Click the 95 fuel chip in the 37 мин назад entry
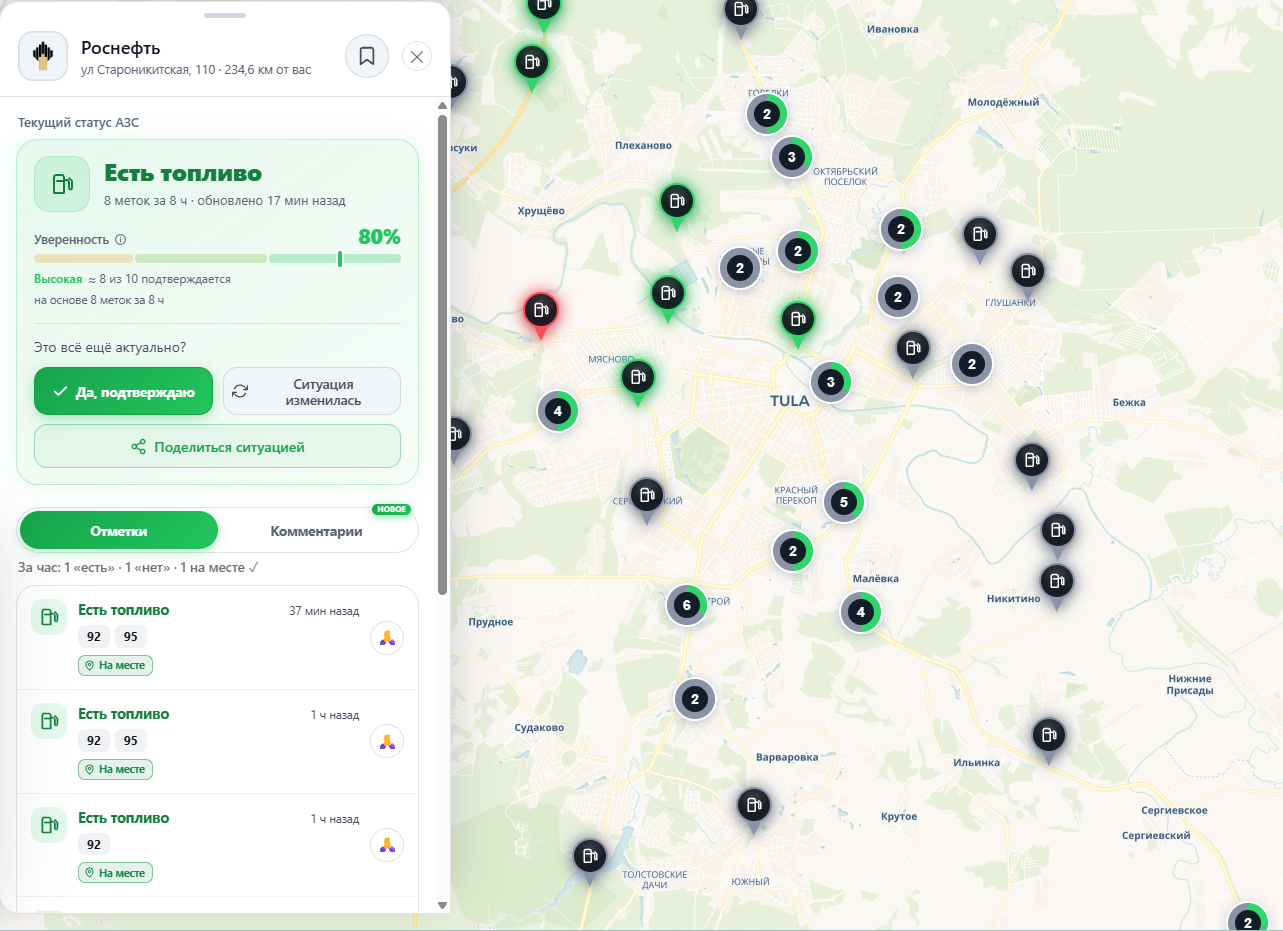The image size is (1283, 931). pos(131,637)
